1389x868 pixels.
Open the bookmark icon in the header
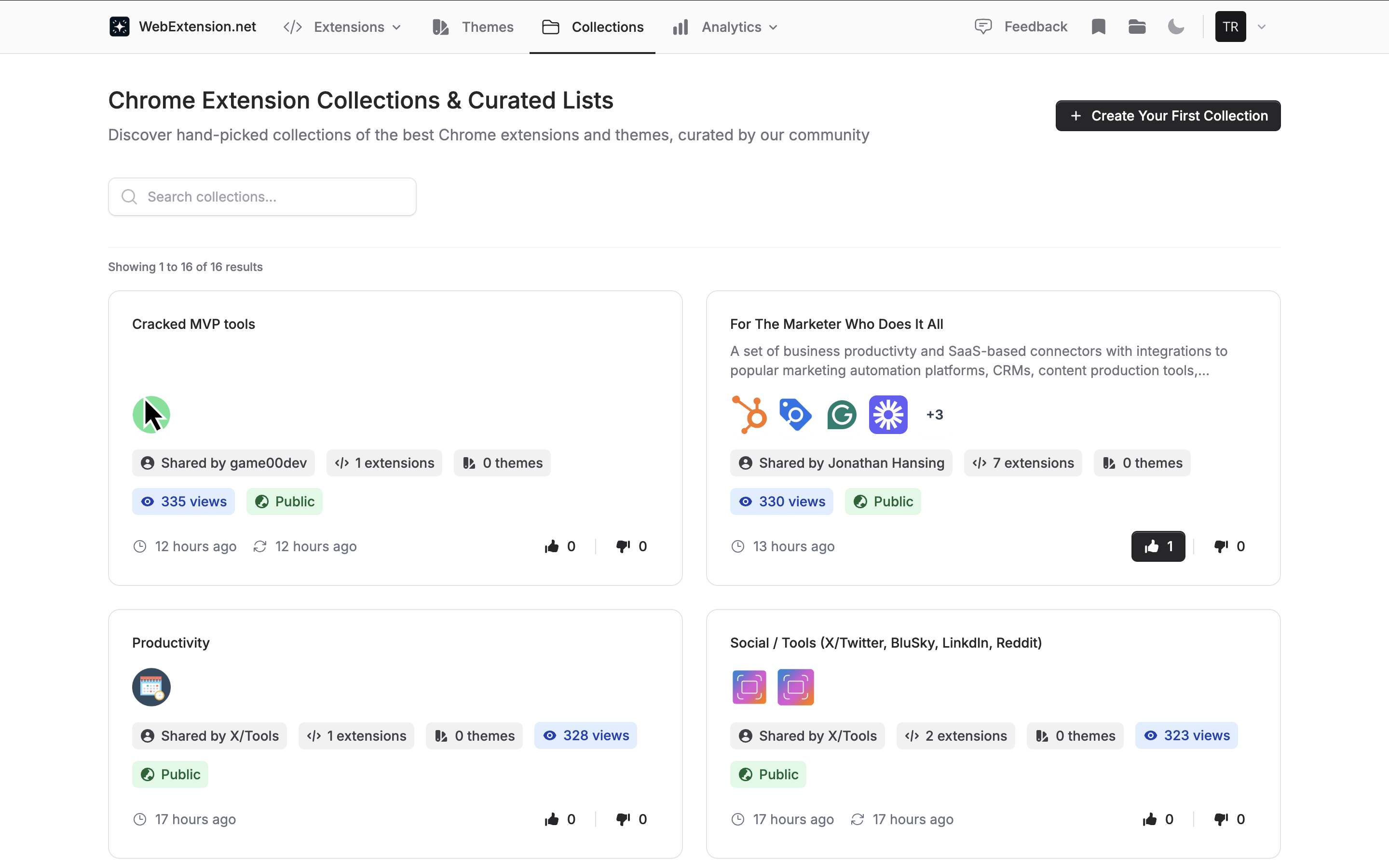tap(1098, 27)
